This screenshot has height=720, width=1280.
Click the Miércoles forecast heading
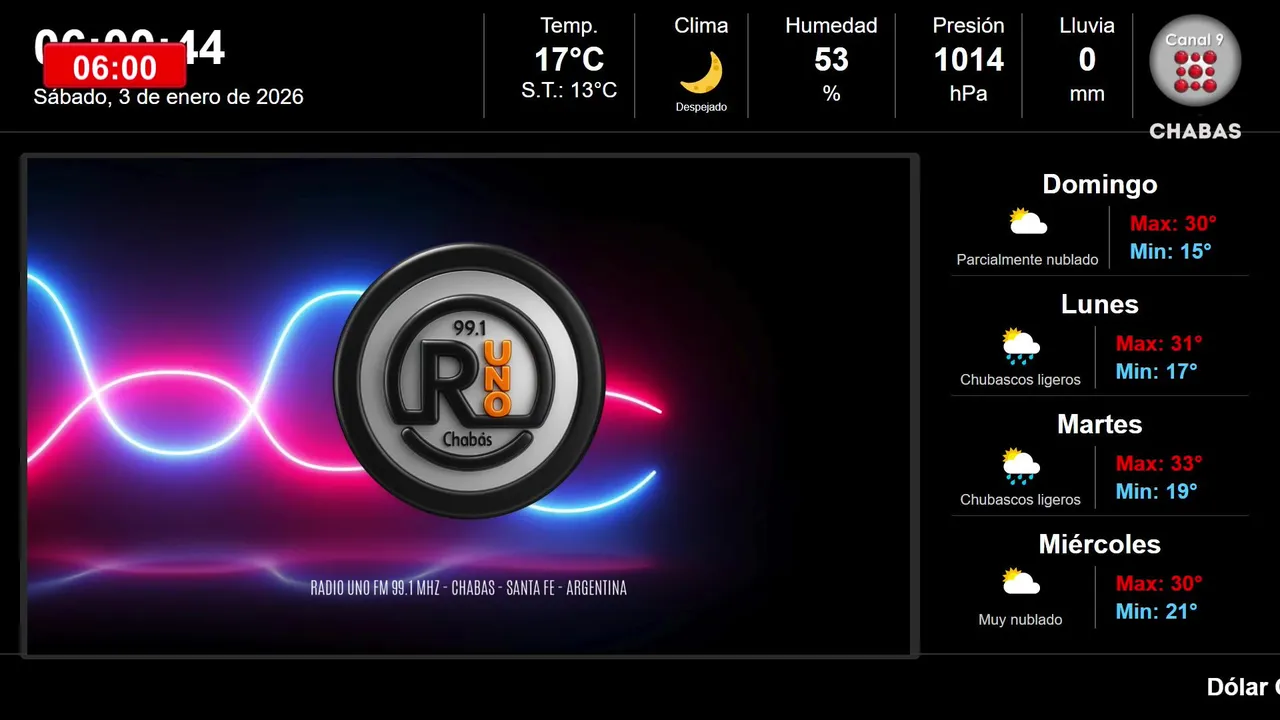click(x=1100, y=544)
